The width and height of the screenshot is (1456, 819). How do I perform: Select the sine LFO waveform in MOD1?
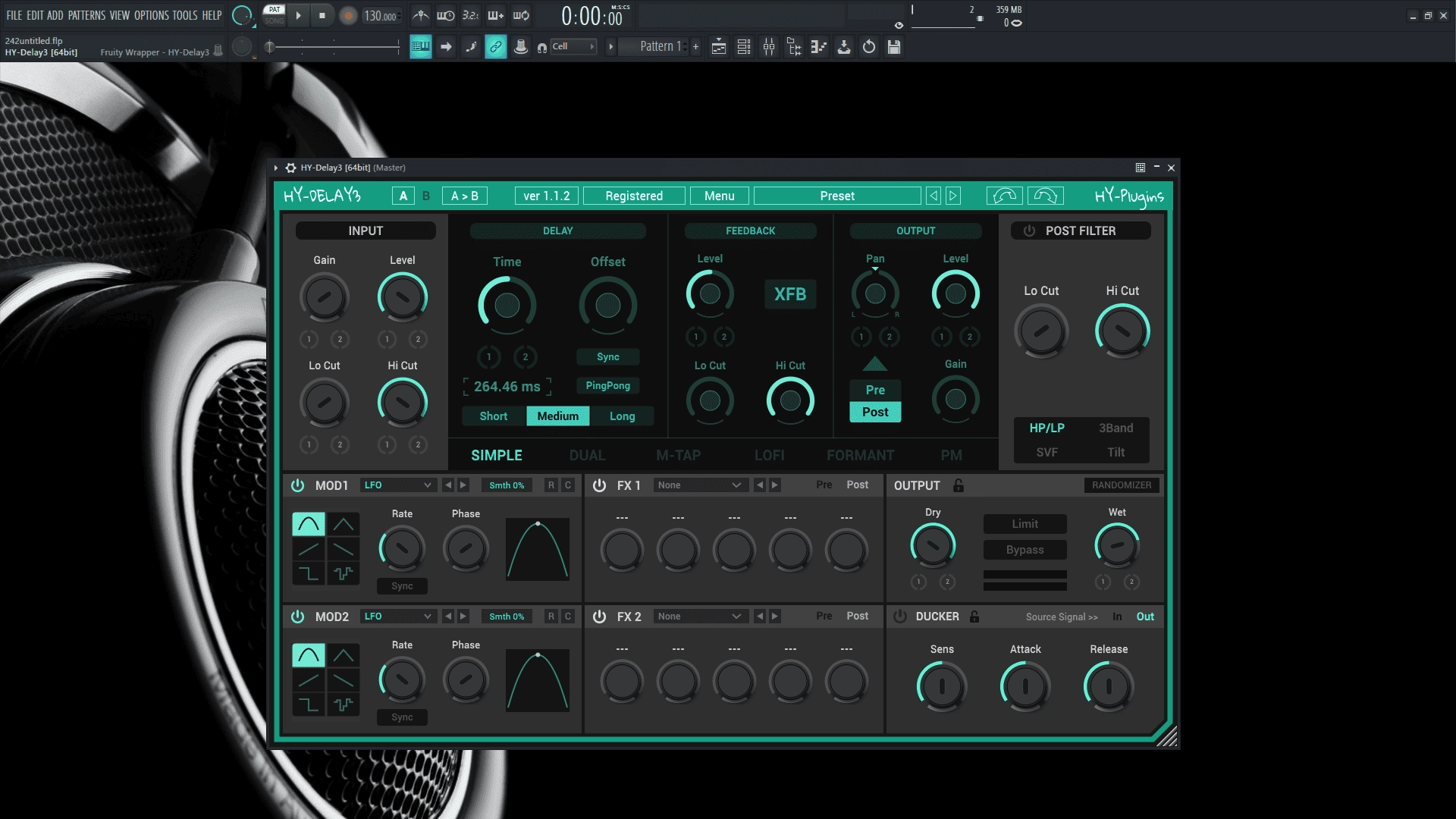click(309, 524)
